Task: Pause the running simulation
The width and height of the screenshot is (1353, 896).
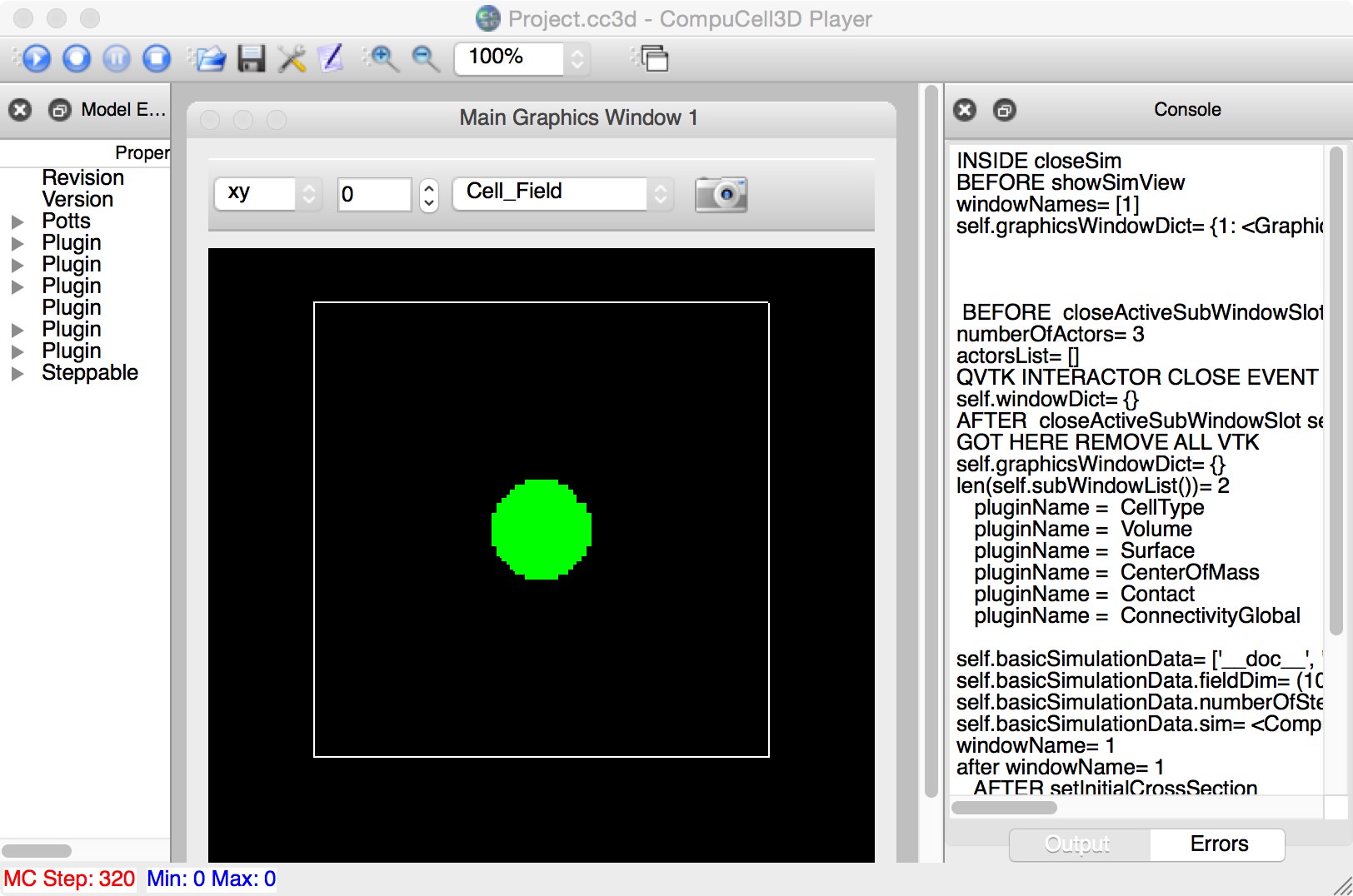Action: point(117,58)
